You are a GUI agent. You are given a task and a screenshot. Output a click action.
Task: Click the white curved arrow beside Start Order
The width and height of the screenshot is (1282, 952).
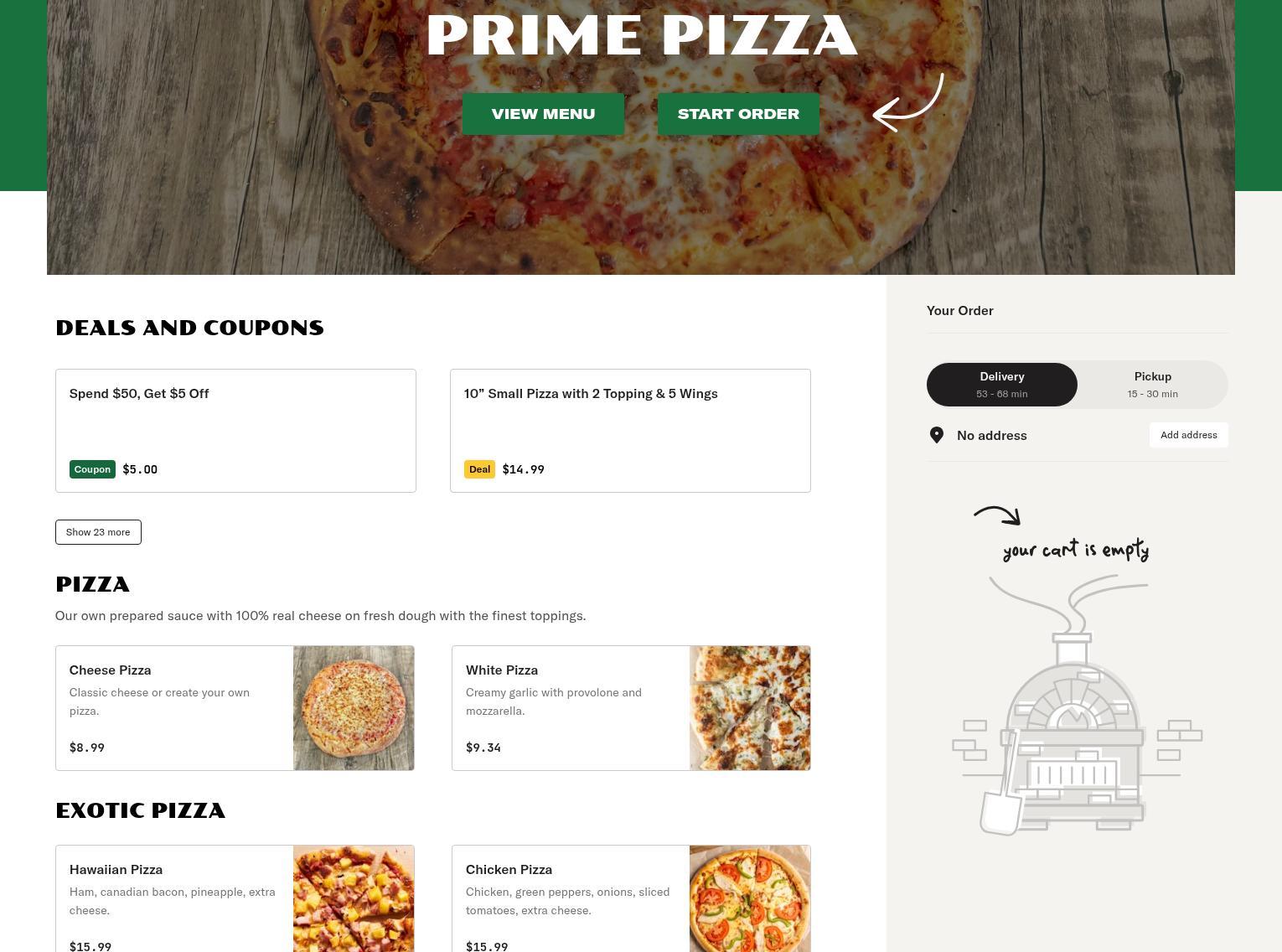click(x=908, y=102)
